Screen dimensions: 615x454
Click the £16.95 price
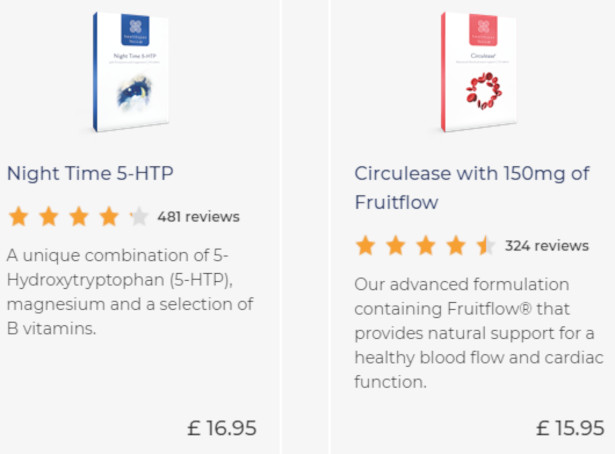click(222, 428)
